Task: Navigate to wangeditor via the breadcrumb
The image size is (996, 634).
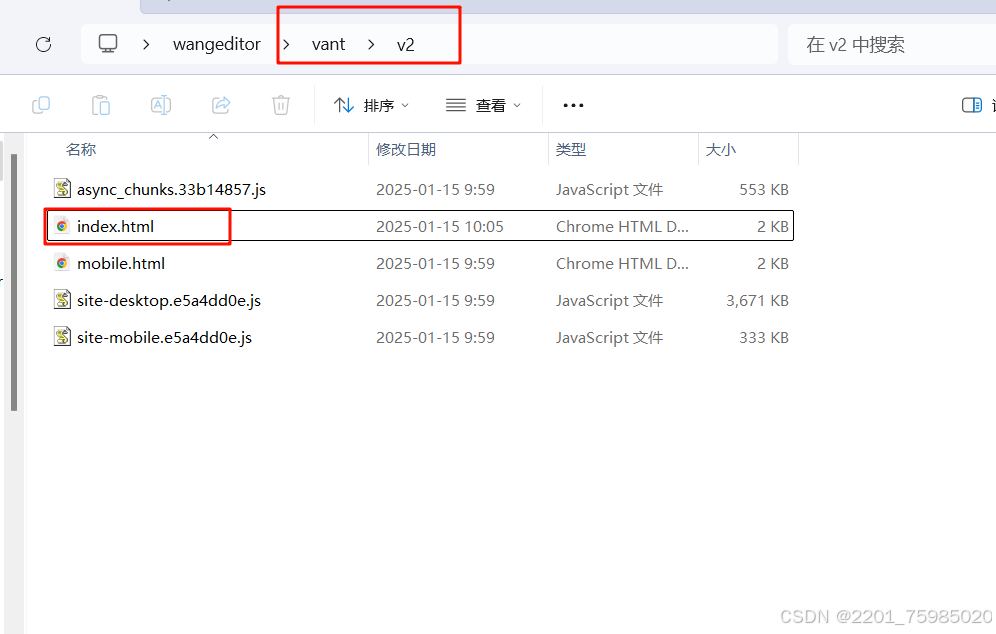Action: point(217,44)
